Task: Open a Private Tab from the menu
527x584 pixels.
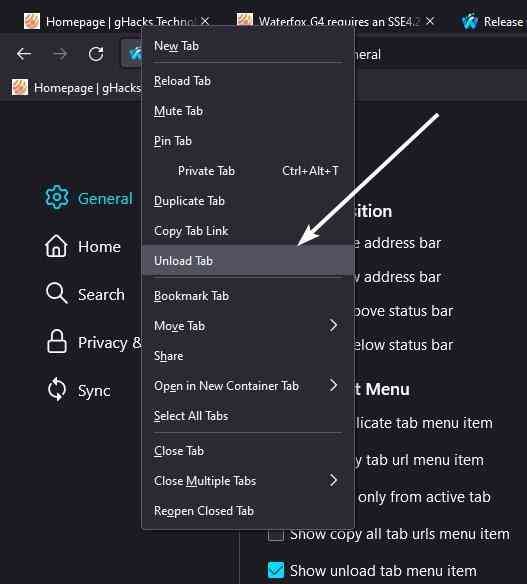Action: (x=248, y=171)
